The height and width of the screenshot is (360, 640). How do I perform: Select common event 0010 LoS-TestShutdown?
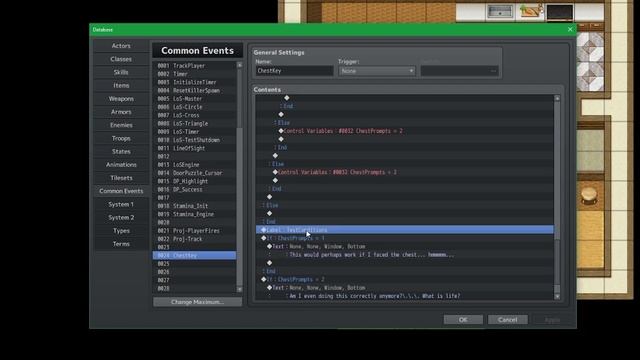pyautogui.click(x=194, y=140)
